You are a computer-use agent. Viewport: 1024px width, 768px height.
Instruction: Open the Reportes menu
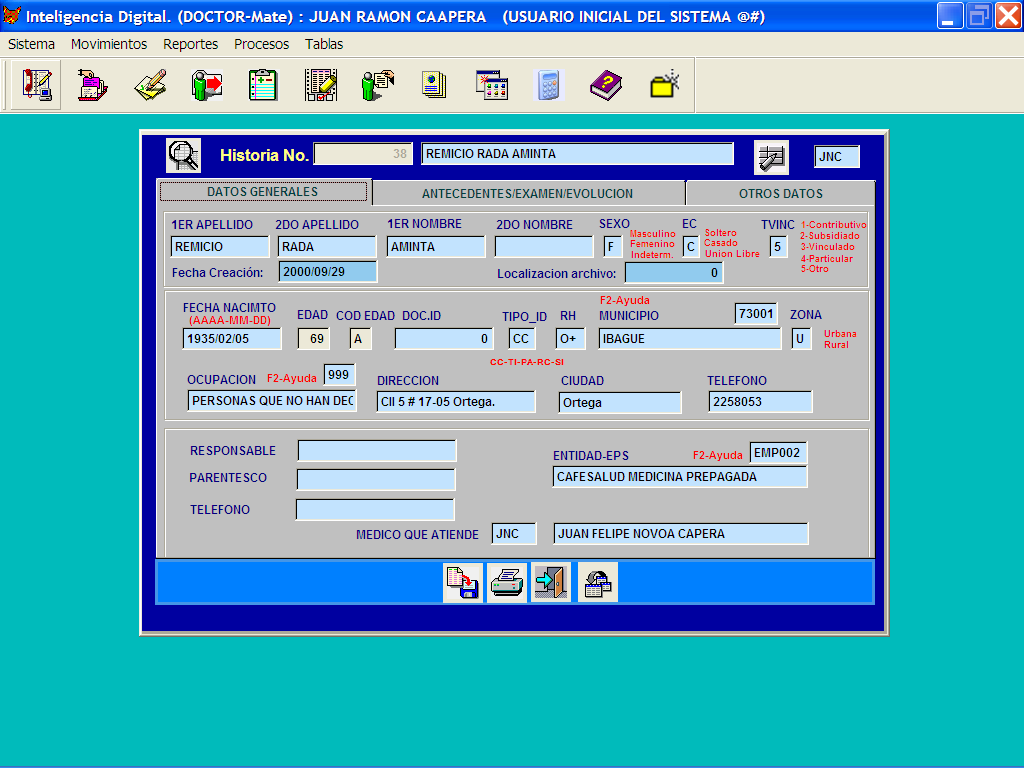191,44
